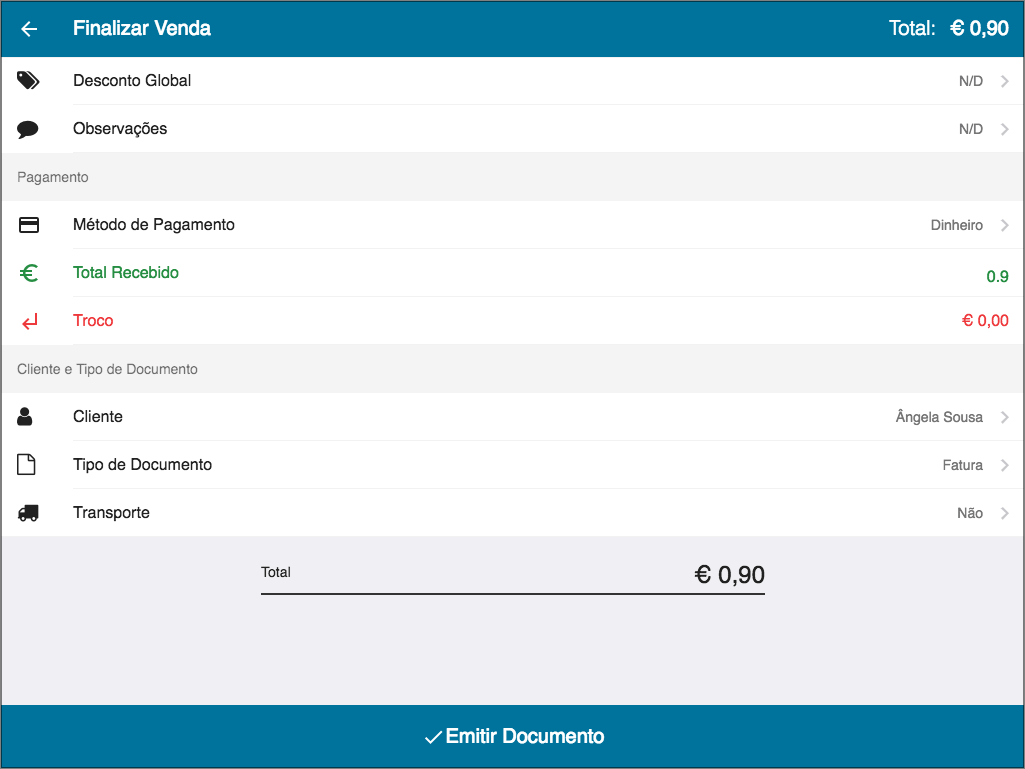1025x769 pixels.
Task: Click the red return arrow icon beside Troco
Action: coord(28,320)
